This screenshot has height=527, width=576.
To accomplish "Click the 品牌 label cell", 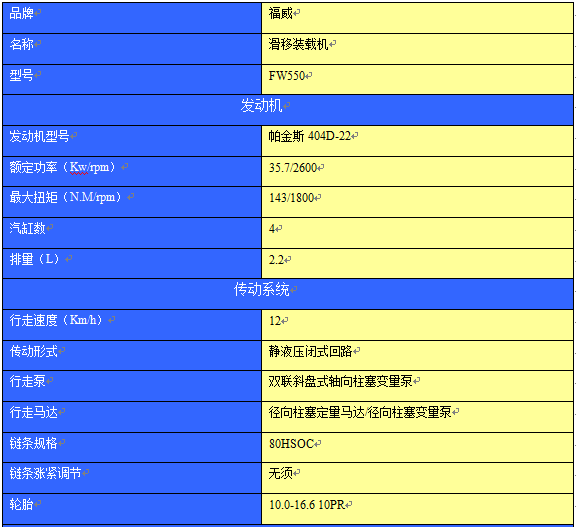I will [132, 18].
